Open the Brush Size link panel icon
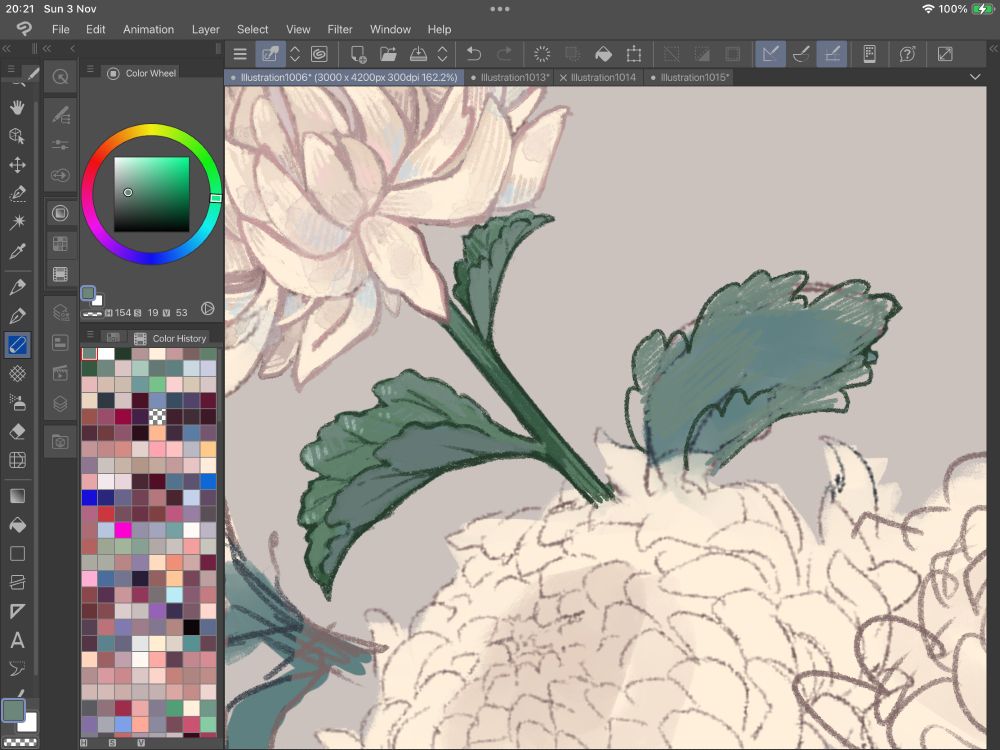The width and height of the screenshot is (1000, 750). coord(61,175)
